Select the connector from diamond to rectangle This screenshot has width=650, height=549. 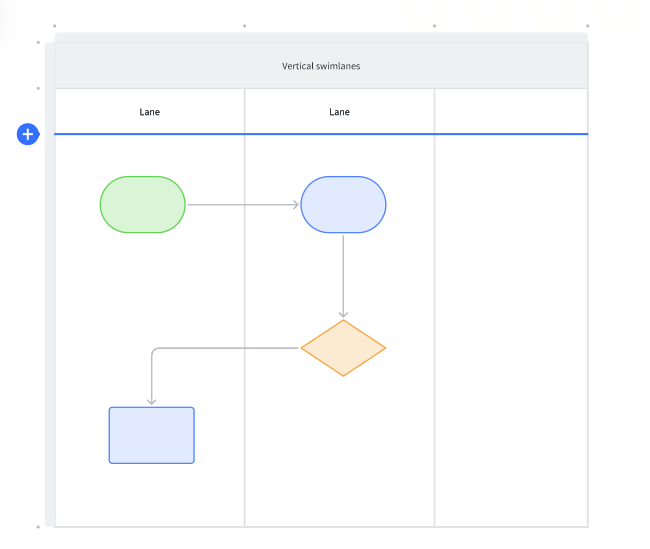click(225, 348)
